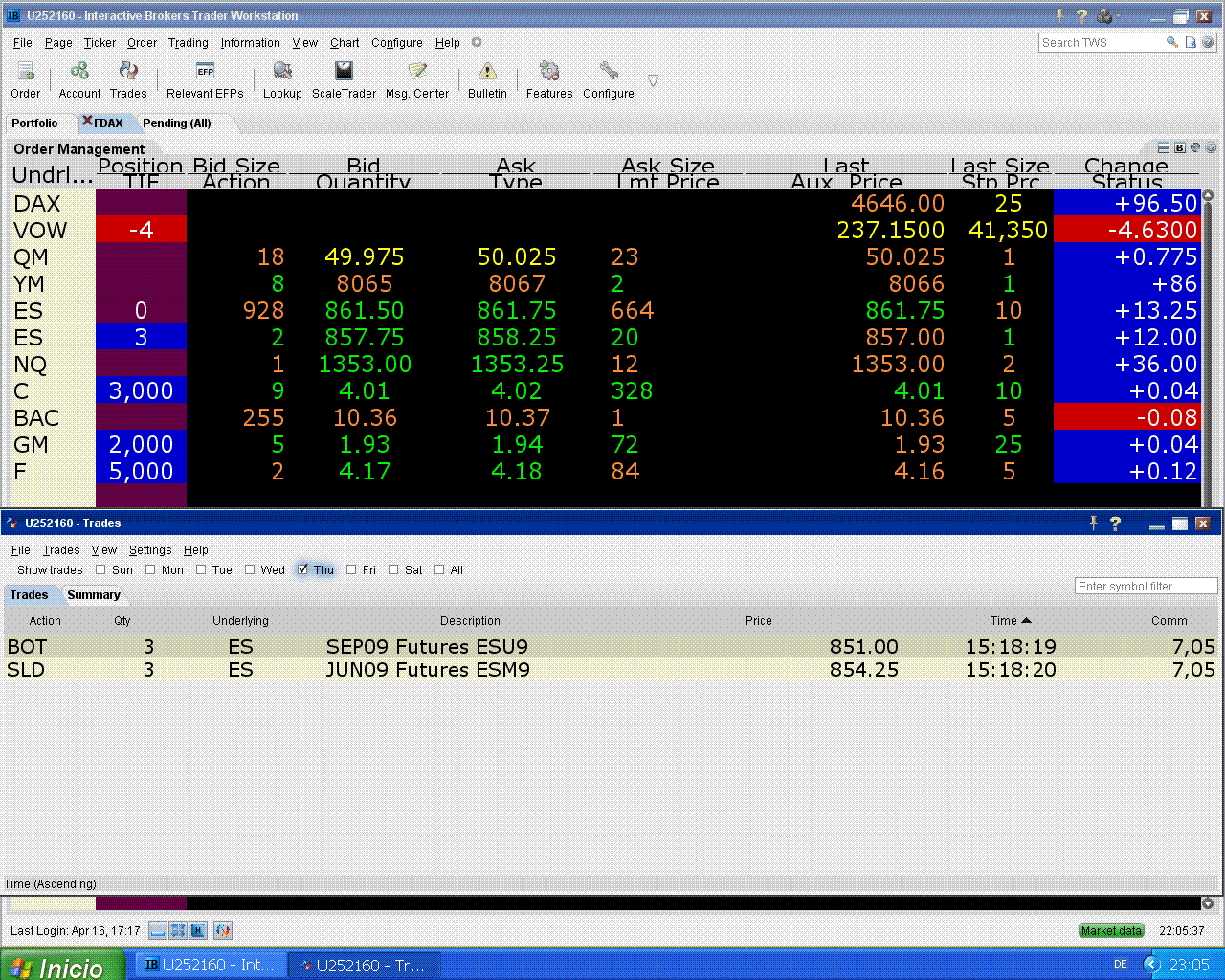Open the Bulletin warning icon

[487, 79]
